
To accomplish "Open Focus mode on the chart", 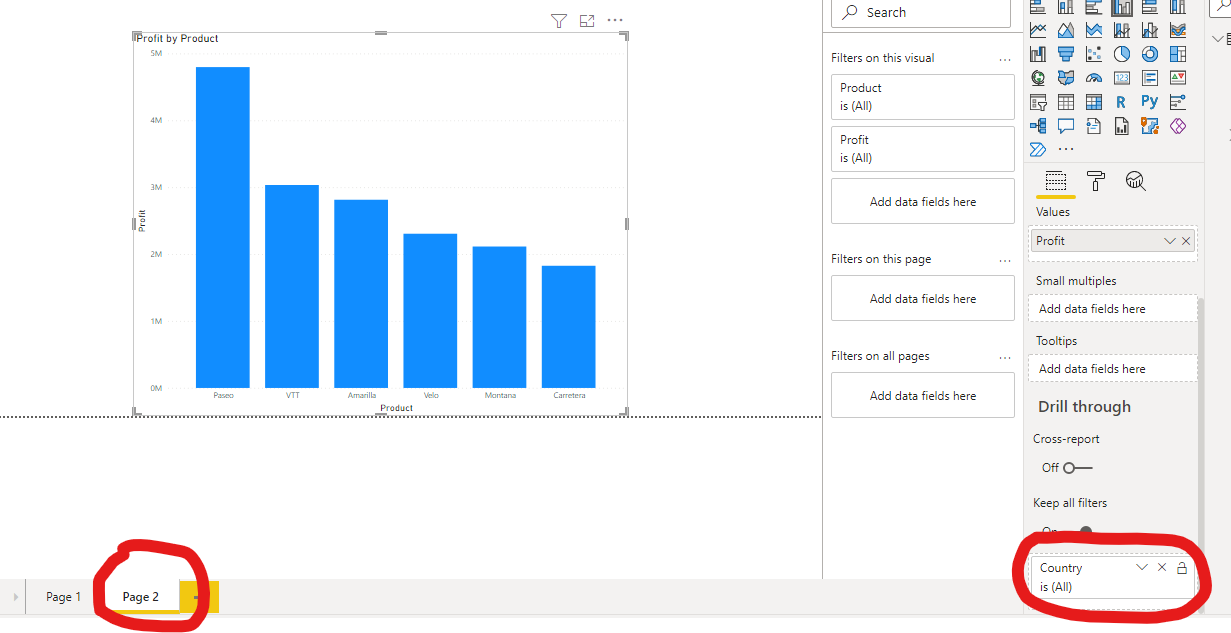I will tap(587, 20).
